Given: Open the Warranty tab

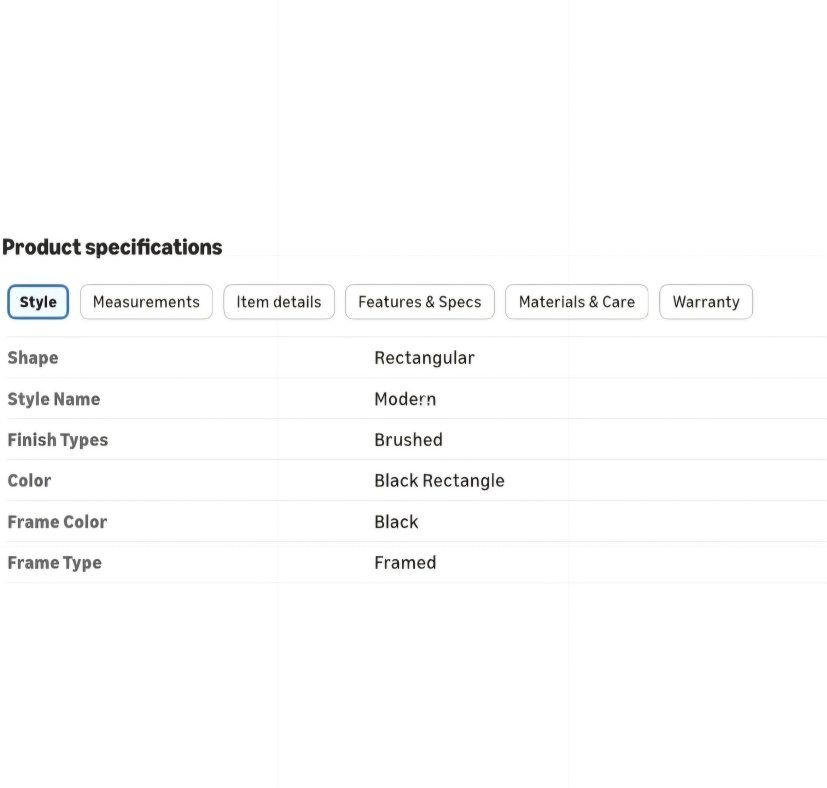Looking at the screenshot, I should coord(706,302).
